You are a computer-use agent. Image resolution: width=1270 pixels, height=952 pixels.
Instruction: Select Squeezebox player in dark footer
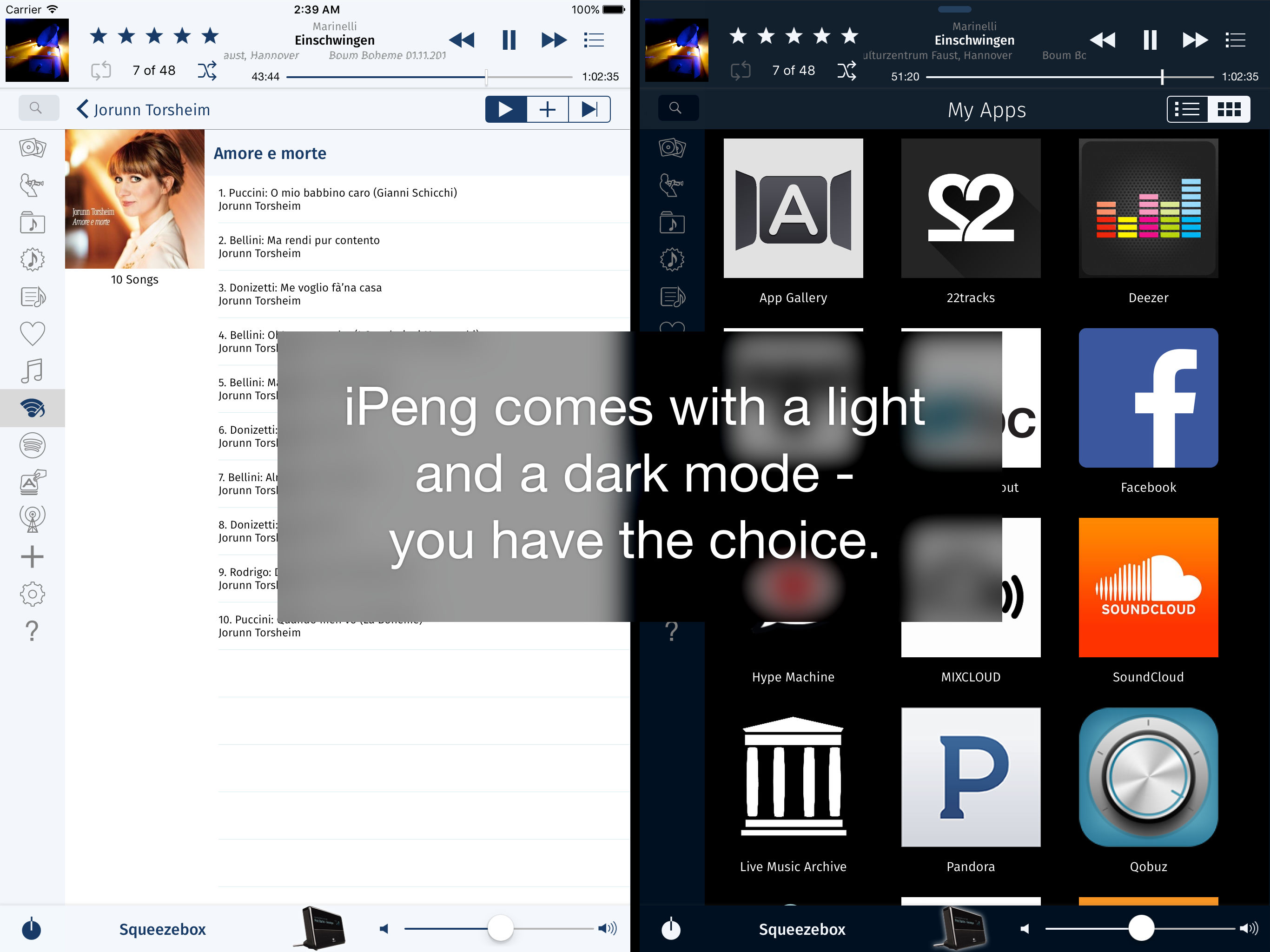click(x=802, y=929)
